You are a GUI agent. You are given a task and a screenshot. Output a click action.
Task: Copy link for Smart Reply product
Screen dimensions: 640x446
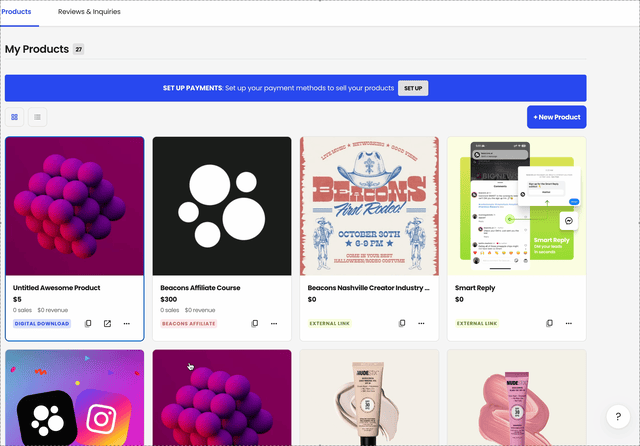coord(549,323)
